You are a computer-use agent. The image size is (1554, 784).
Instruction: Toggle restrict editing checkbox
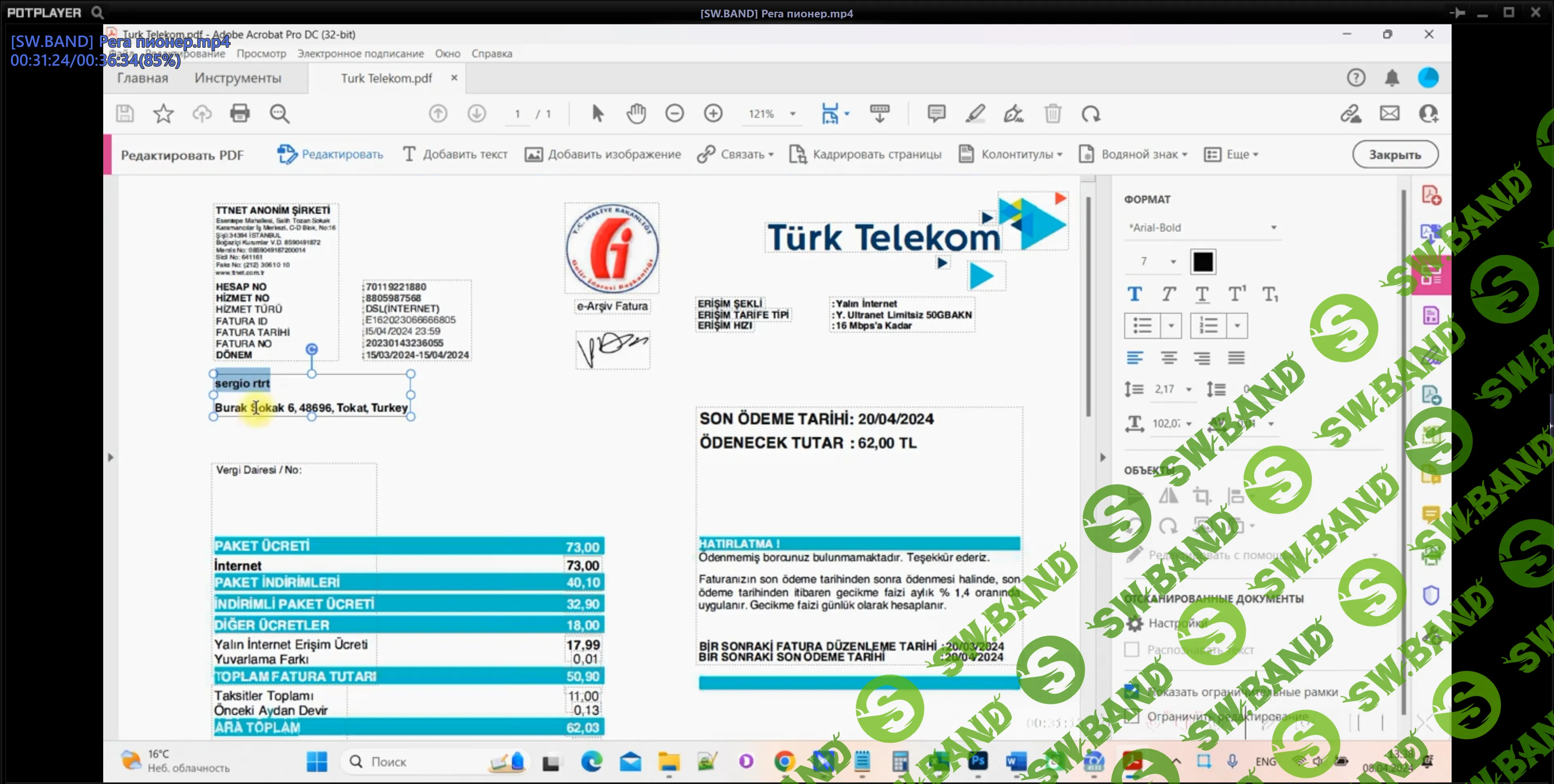pyautogui.click(x=1132, y=716)
